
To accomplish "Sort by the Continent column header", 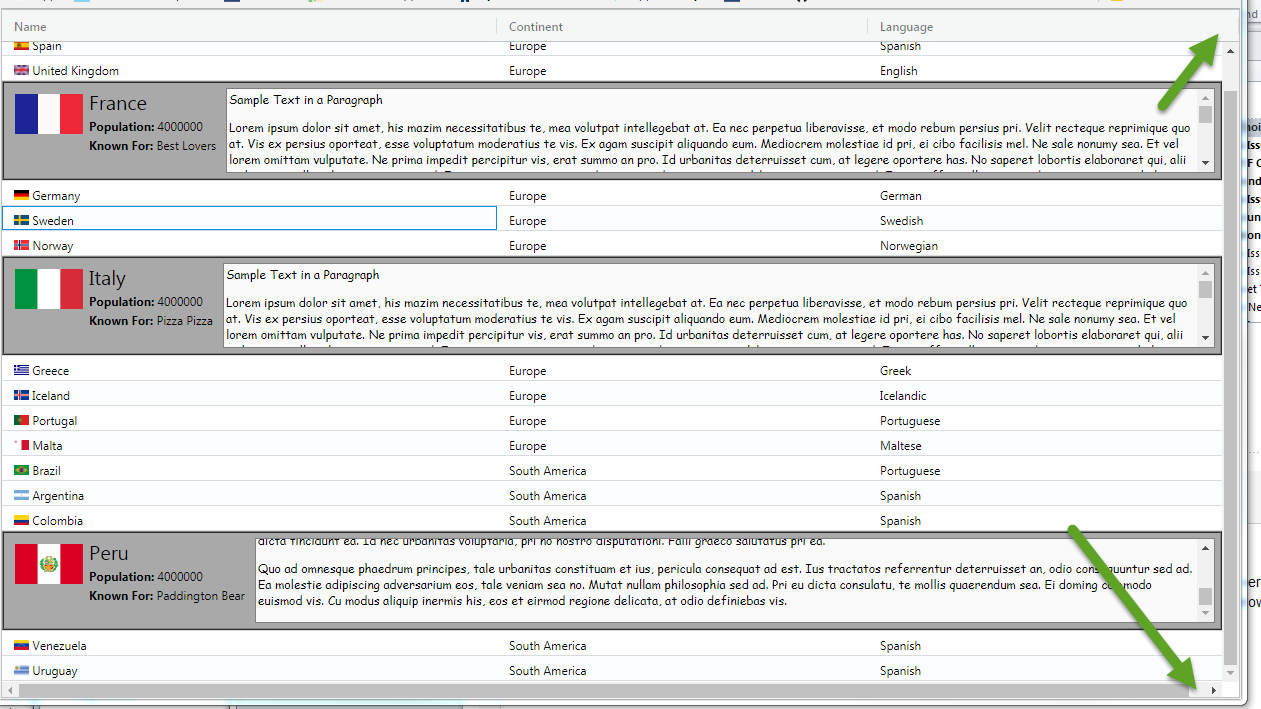I will point(536,27).
